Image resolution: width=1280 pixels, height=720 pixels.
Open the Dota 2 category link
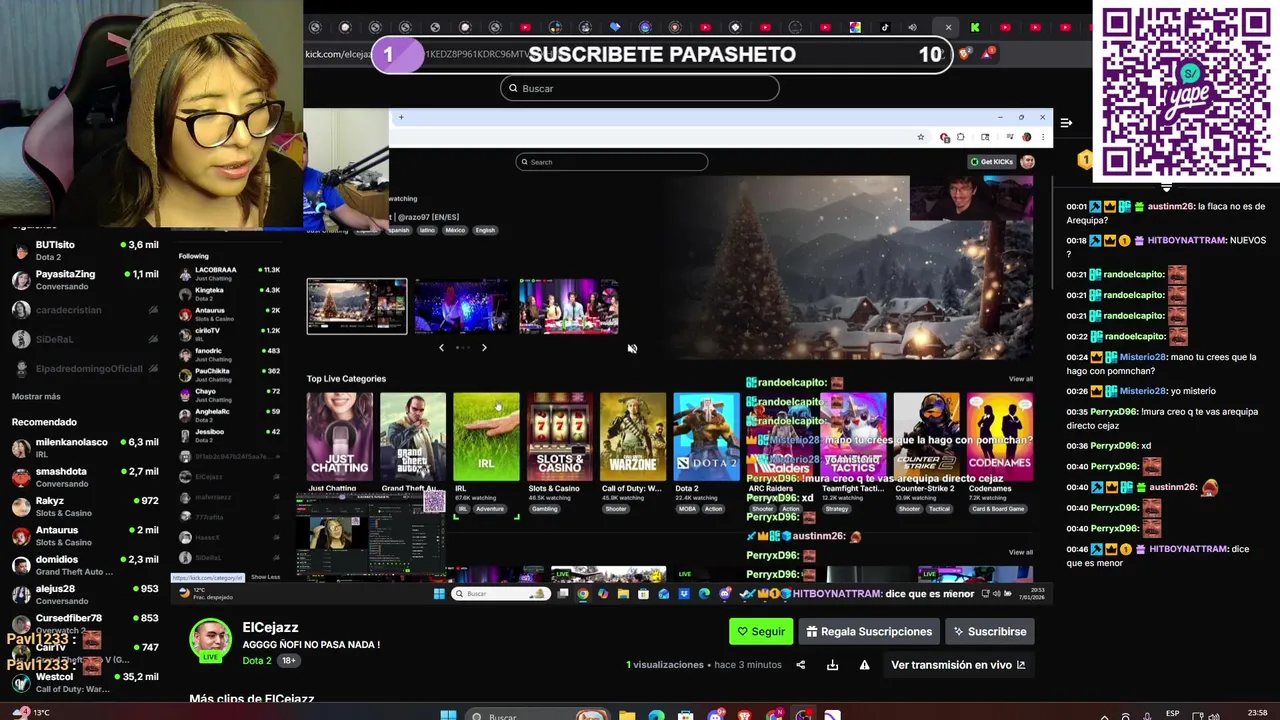(256, 660)
